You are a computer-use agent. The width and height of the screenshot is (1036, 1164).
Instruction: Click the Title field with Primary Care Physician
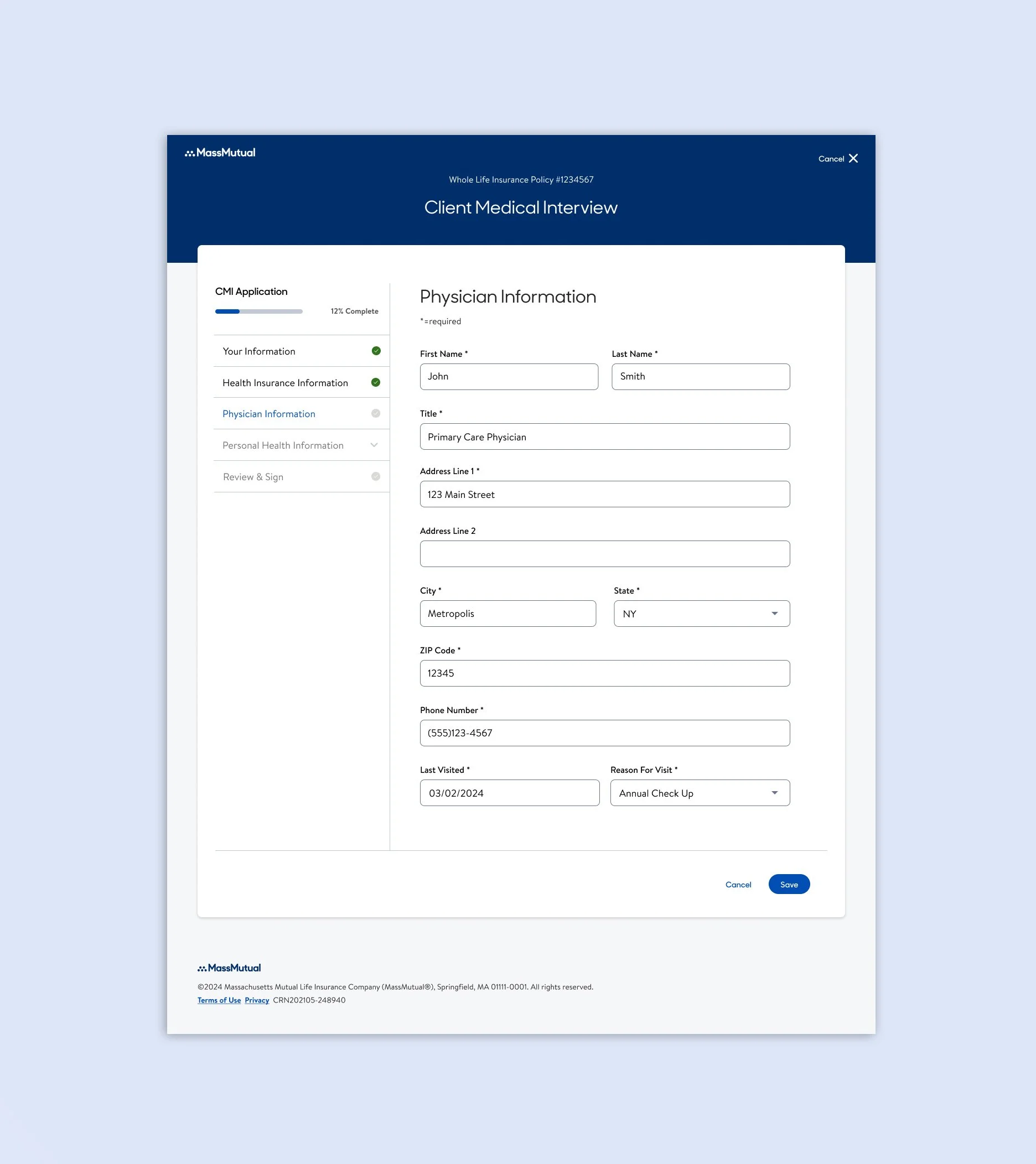605,437
